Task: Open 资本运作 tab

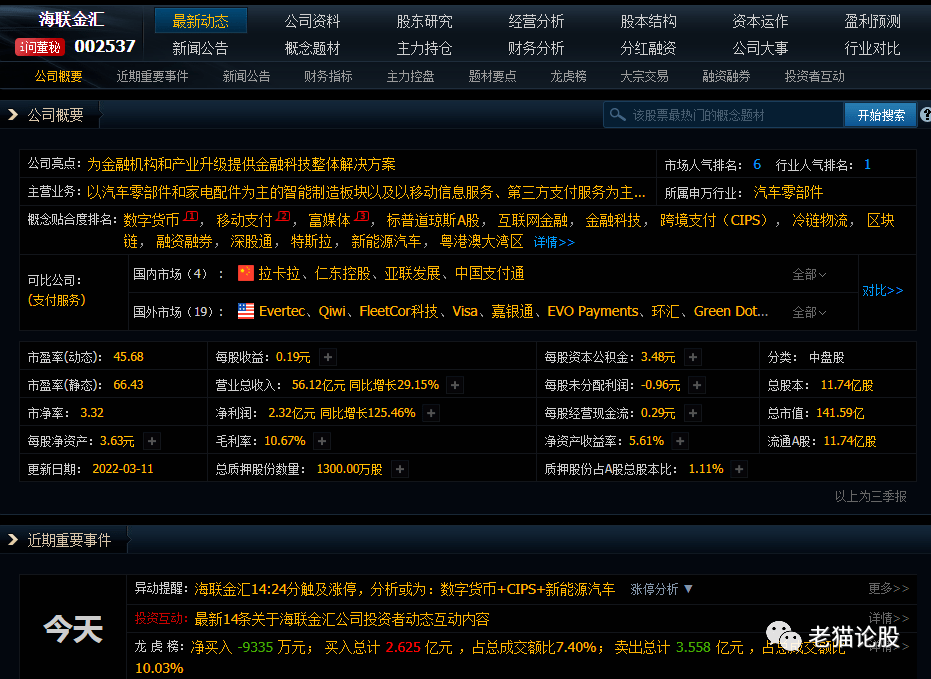Action: tap(760, 21)
